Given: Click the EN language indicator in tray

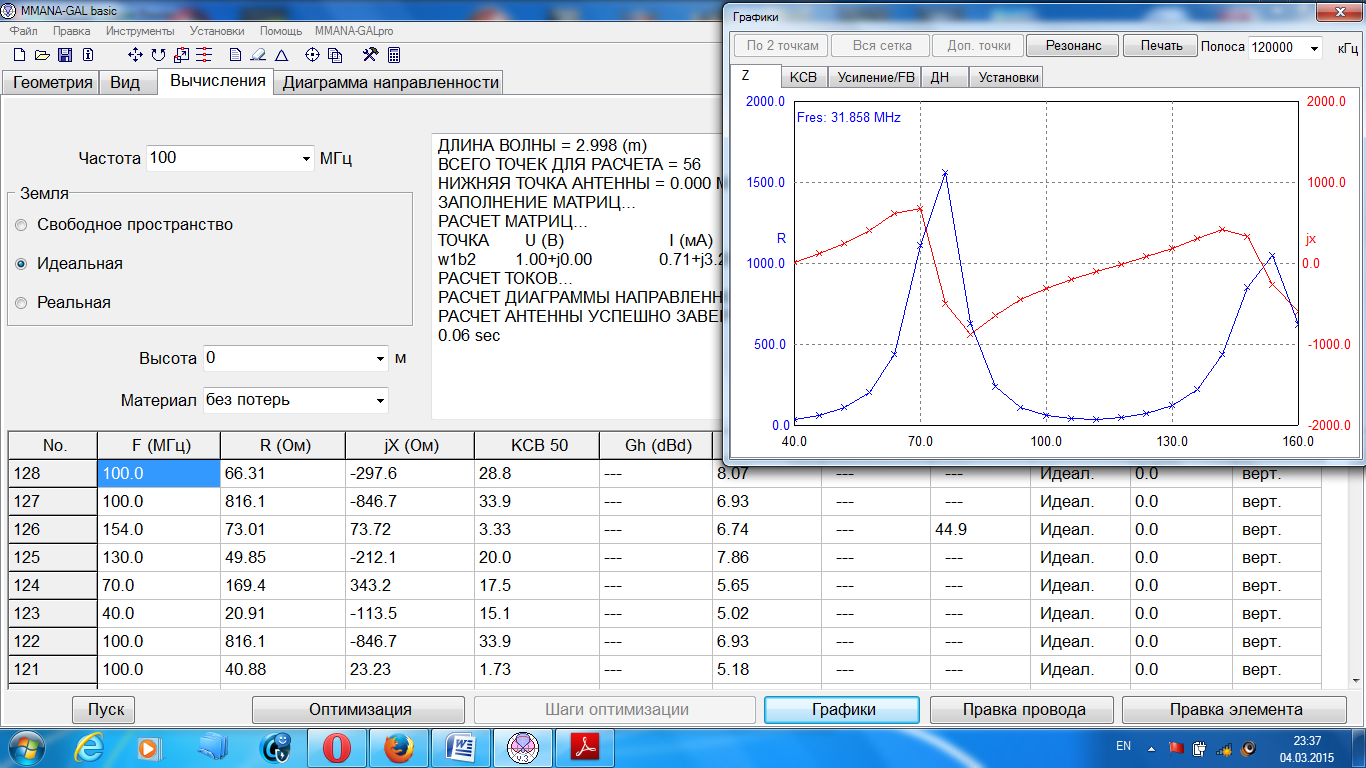Looking at the screenshot, I should coord(1123,747).
